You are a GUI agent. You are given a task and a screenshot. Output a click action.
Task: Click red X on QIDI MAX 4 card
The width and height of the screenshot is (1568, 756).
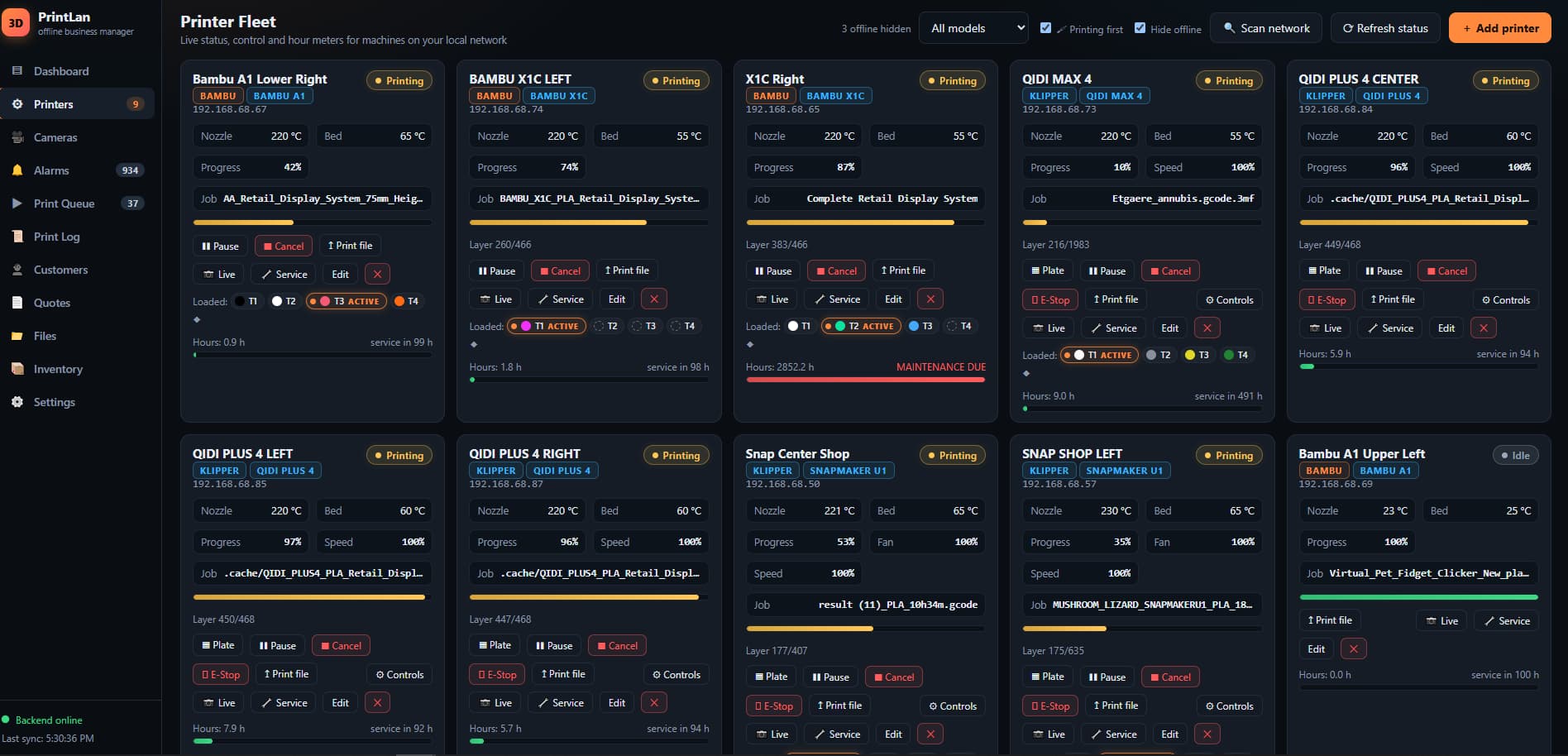click(x=1207, y=328)
